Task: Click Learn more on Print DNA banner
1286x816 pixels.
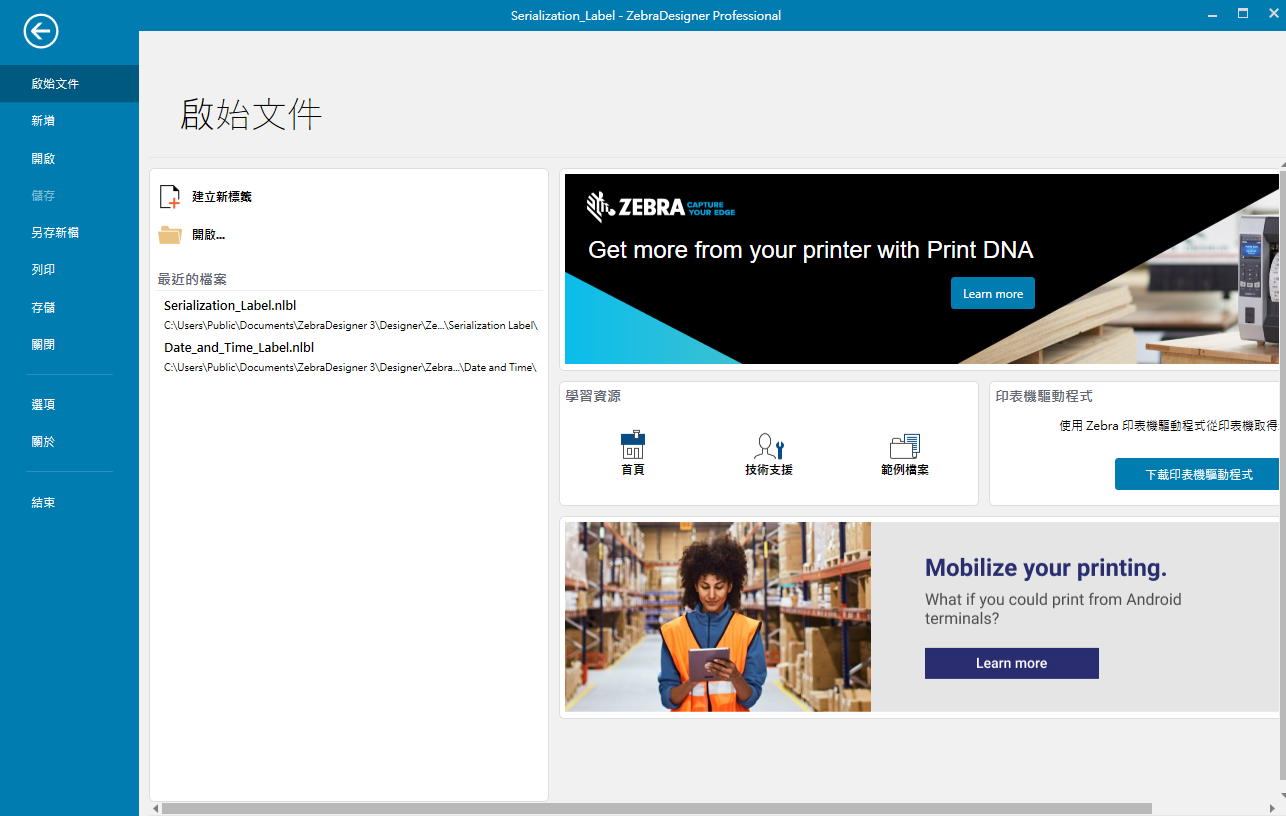Action: coord(992,294)
